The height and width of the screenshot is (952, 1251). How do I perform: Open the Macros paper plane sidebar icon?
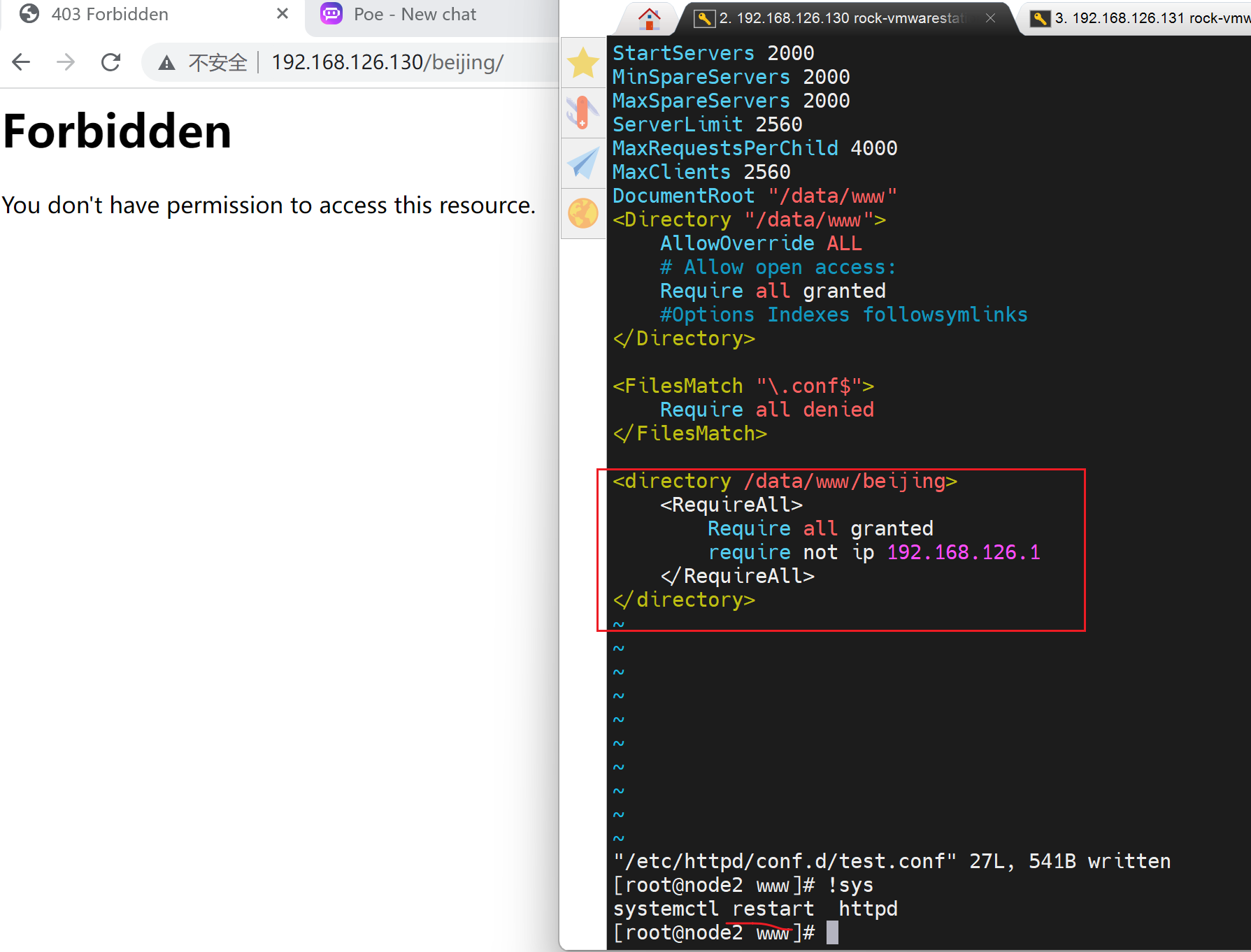coord(582,163)
